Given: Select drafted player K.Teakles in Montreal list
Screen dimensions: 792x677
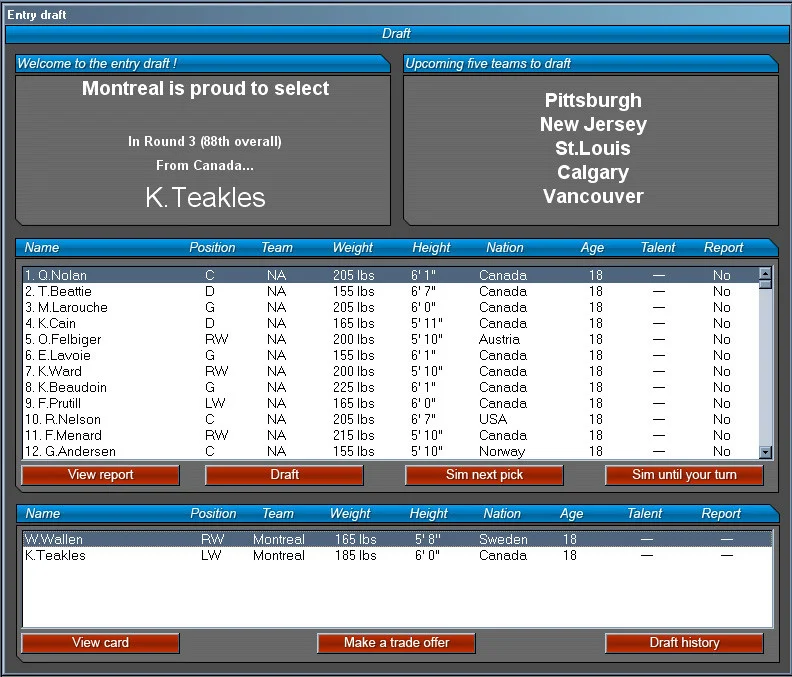Looking at the screenshot, I should click(398, 556).
